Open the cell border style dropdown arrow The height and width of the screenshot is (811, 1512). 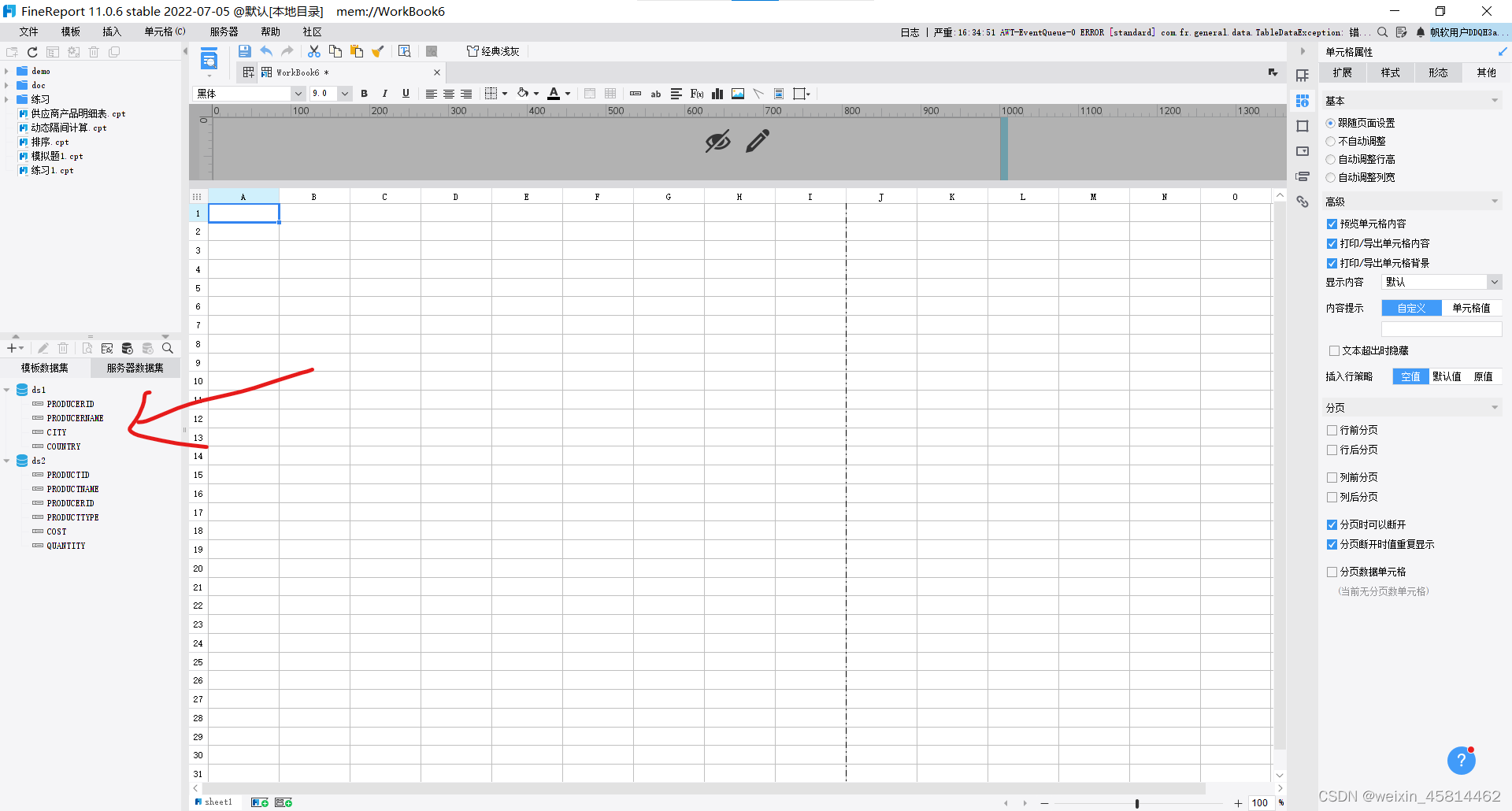pyautogui.click(x=505, y=94)
